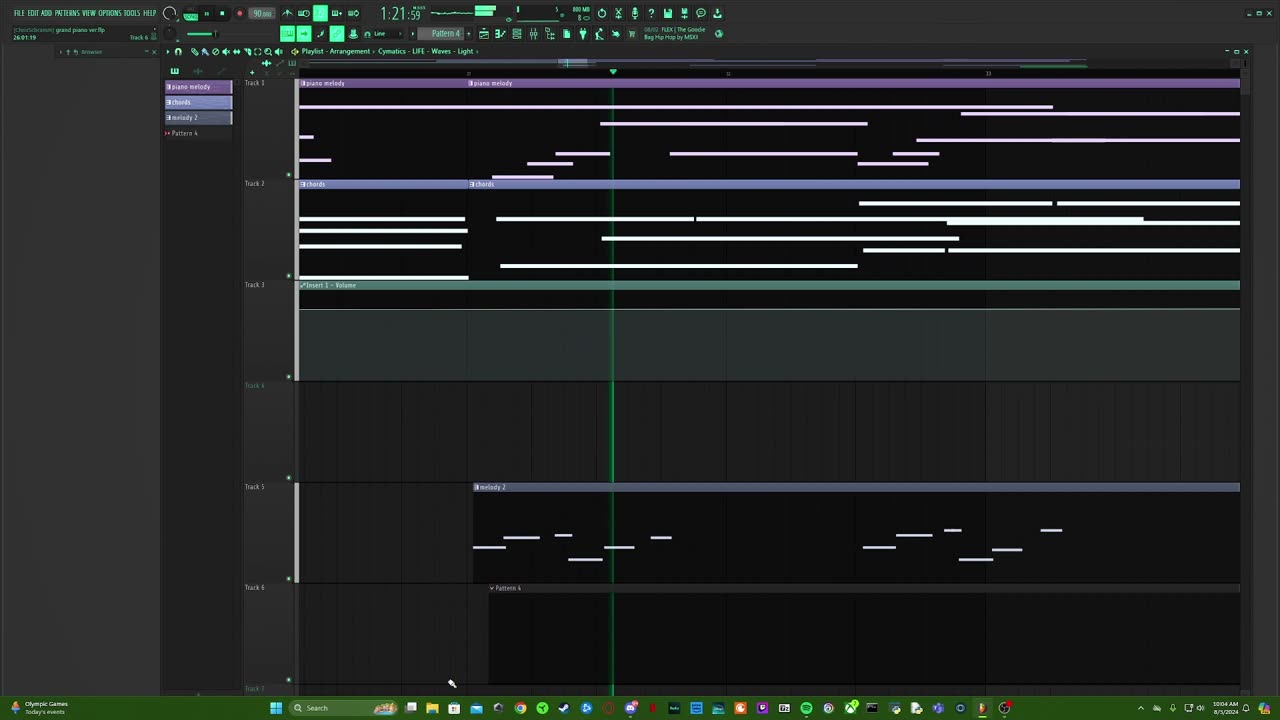This screenshot has height=720, width=1280.
Task: Select the playlist slice tool
Action: click(247, 51)
